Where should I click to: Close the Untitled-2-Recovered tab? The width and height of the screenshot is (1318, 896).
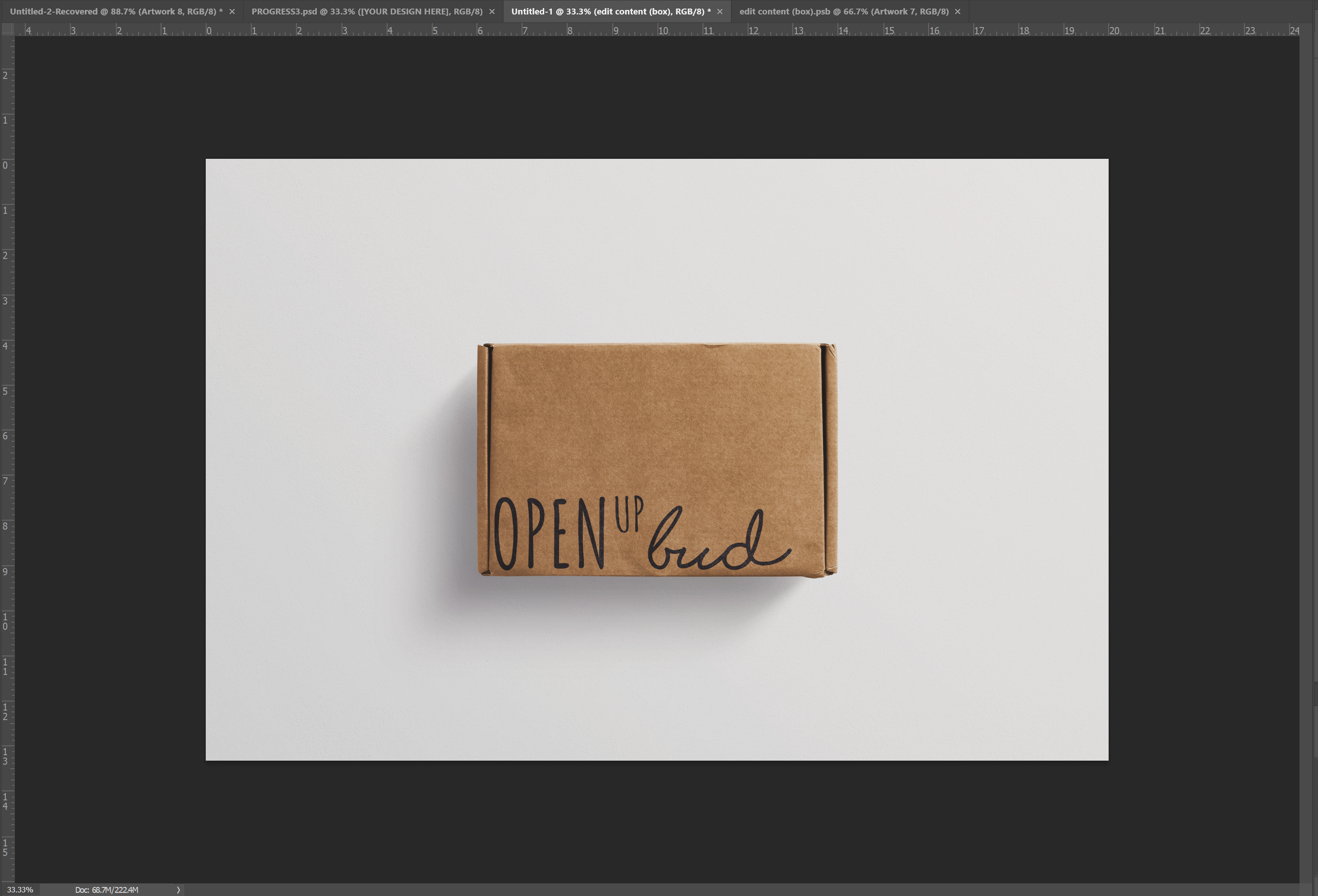(x=232, y=11)
